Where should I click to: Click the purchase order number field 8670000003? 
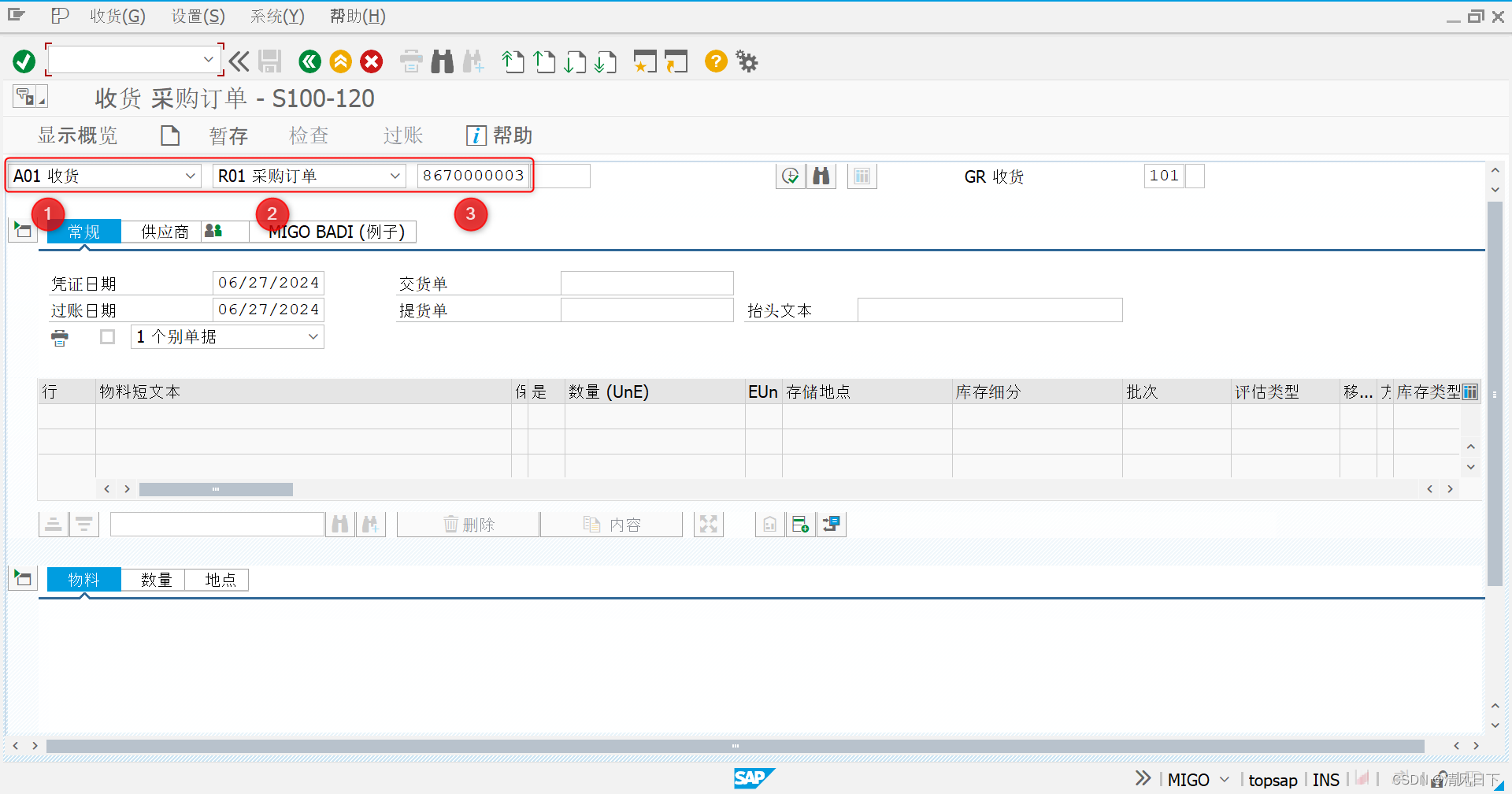(473, 176)
